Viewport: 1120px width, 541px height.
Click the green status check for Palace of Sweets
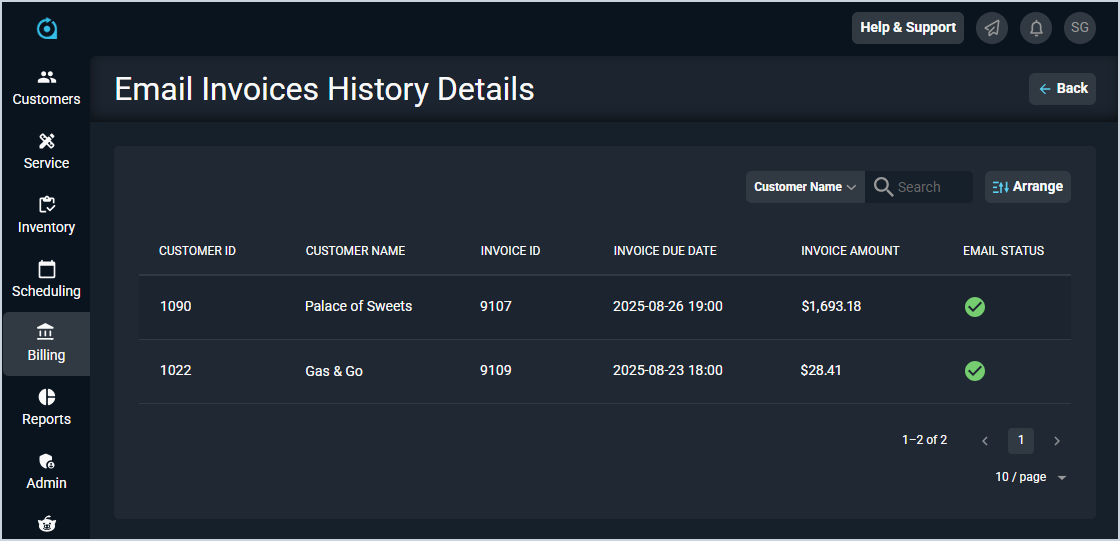tap(975, 307)
